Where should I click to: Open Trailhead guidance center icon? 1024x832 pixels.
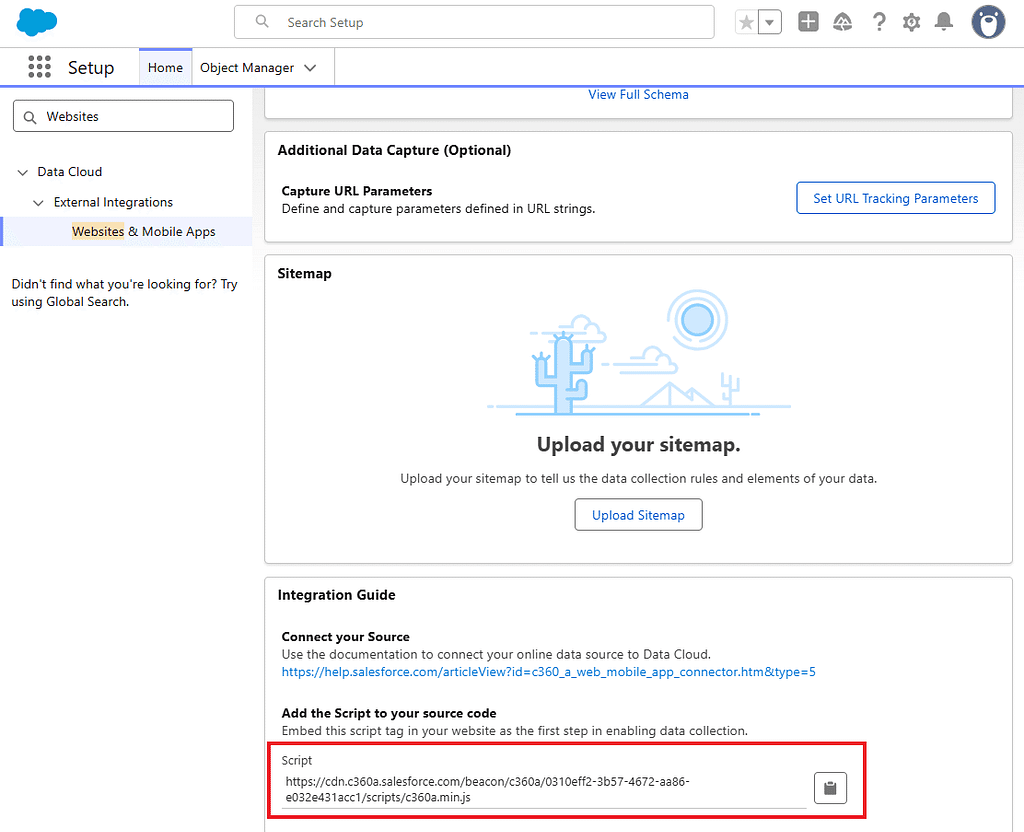842,22
